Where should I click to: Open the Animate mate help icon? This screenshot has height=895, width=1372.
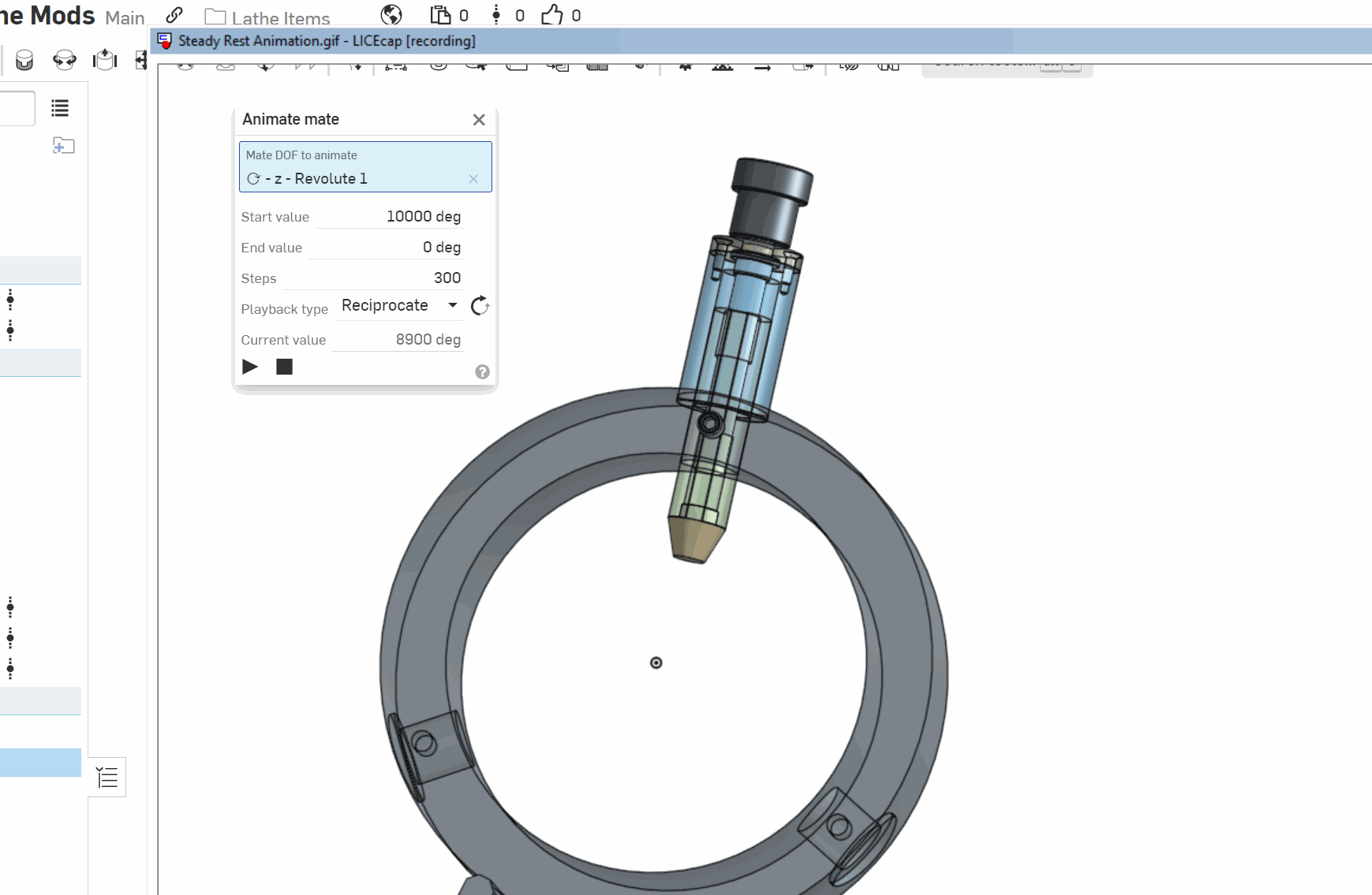point(482,372)
